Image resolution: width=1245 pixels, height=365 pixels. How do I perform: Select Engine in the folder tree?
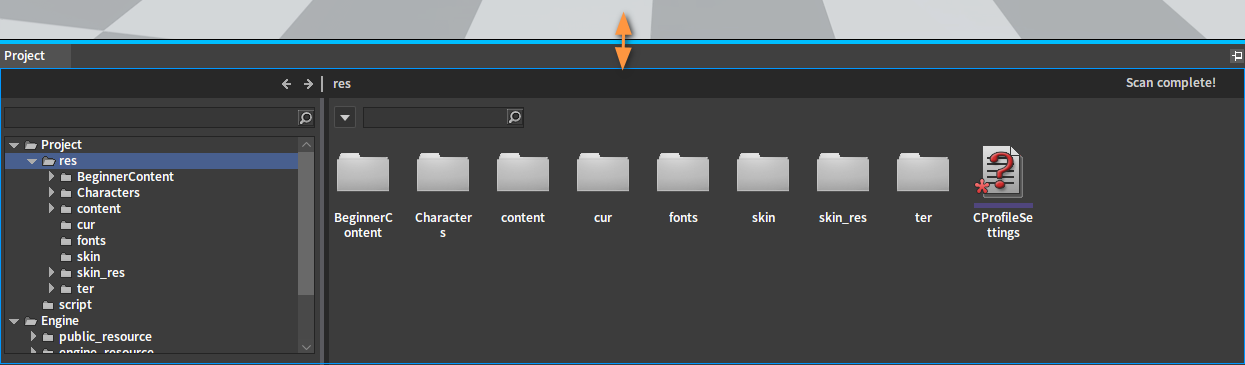click(x=60, y=321)
